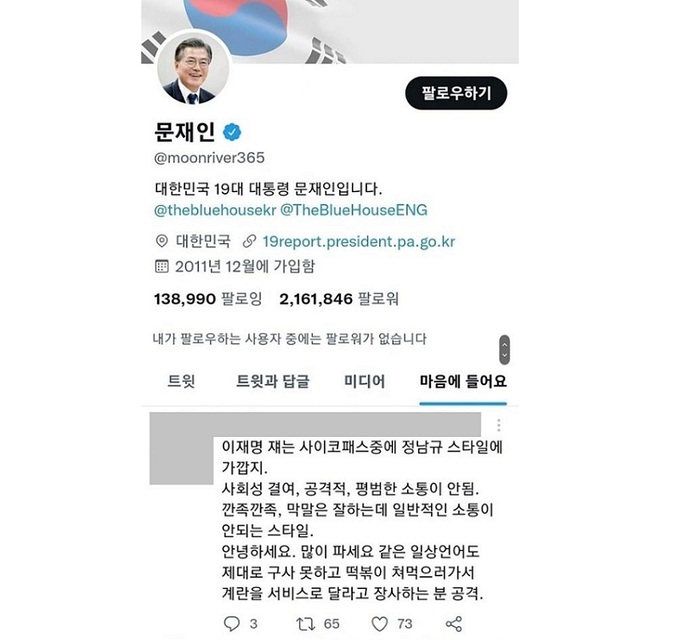Open the @thebluehousekr mention link

point(215,210)
